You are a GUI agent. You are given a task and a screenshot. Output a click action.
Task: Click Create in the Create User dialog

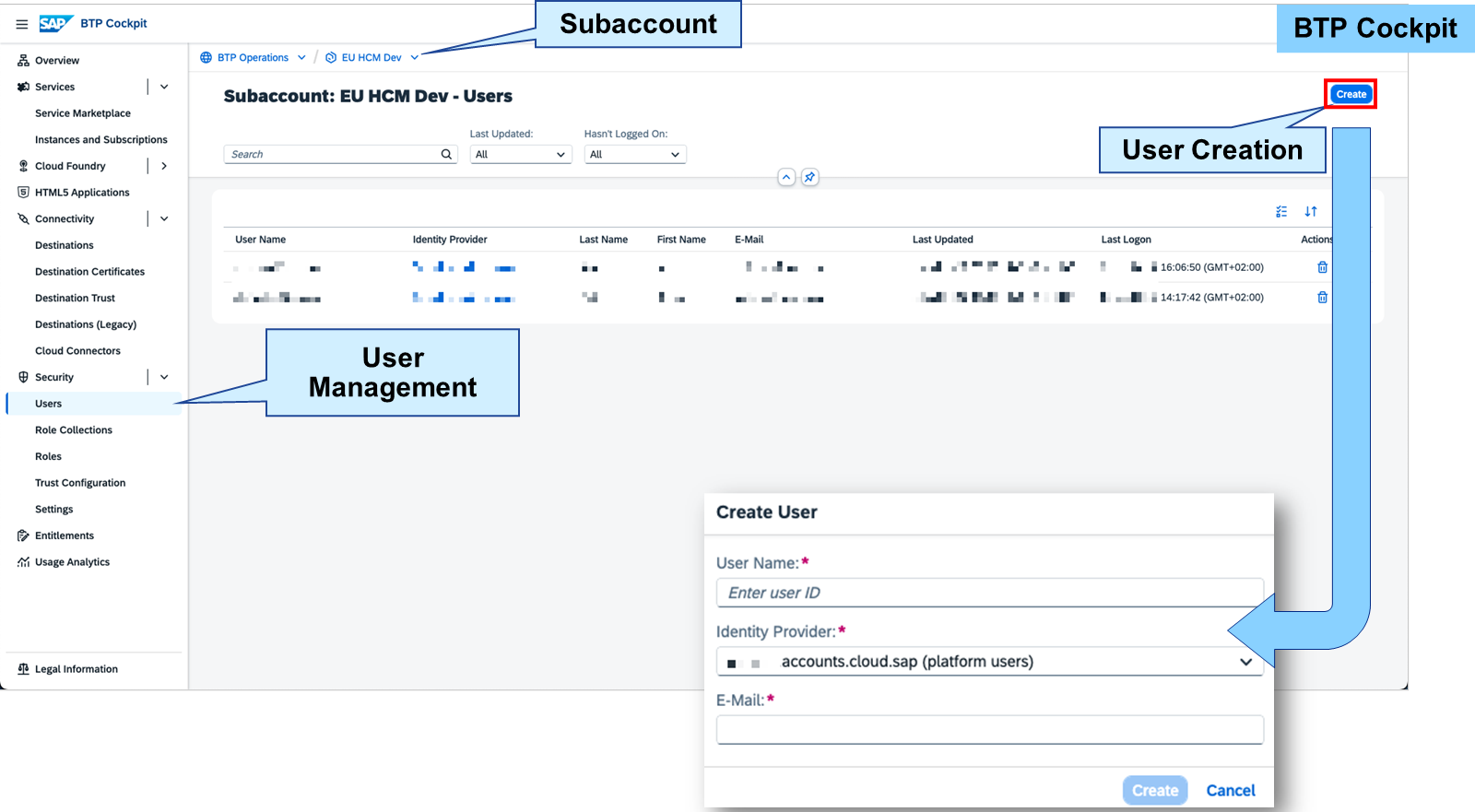1155,791
